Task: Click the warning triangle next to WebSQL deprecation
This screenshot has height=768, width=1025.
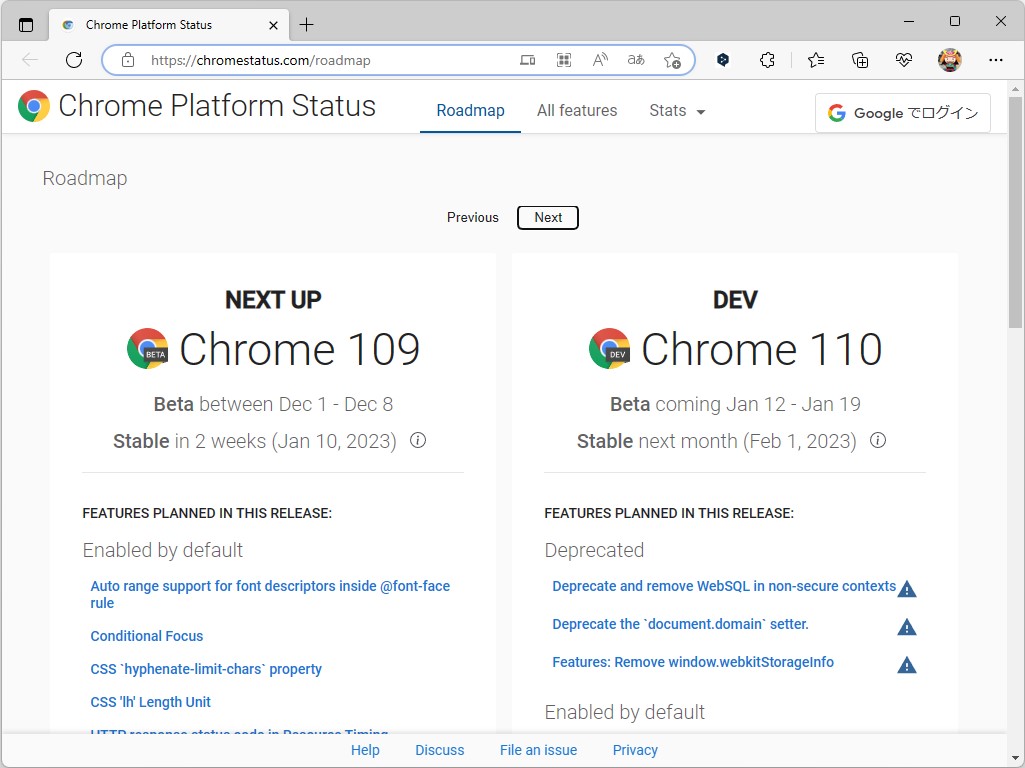Action: (x=907, y=589)
